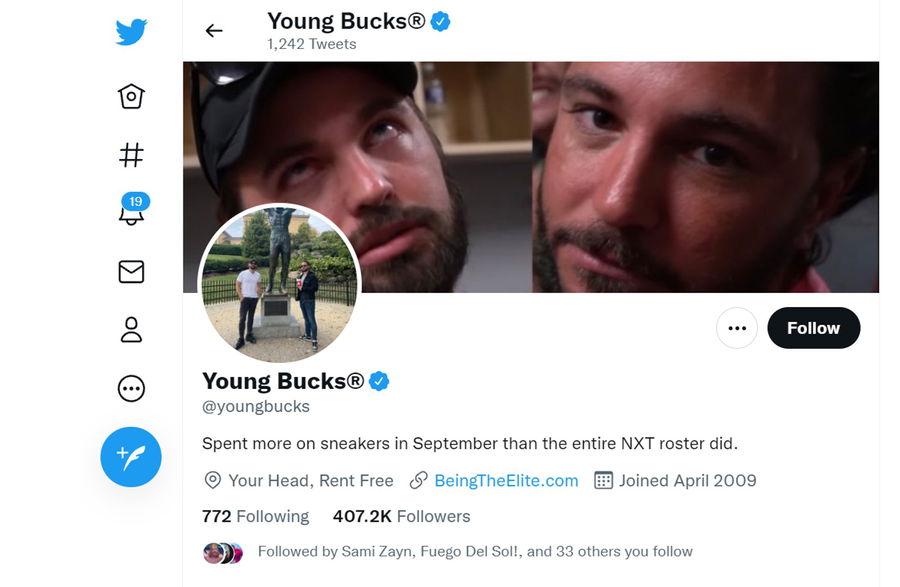Open the BeingTheElite.com link
Image resolution: width=900 pixels, height=587 pixels.
click(506, 481)
